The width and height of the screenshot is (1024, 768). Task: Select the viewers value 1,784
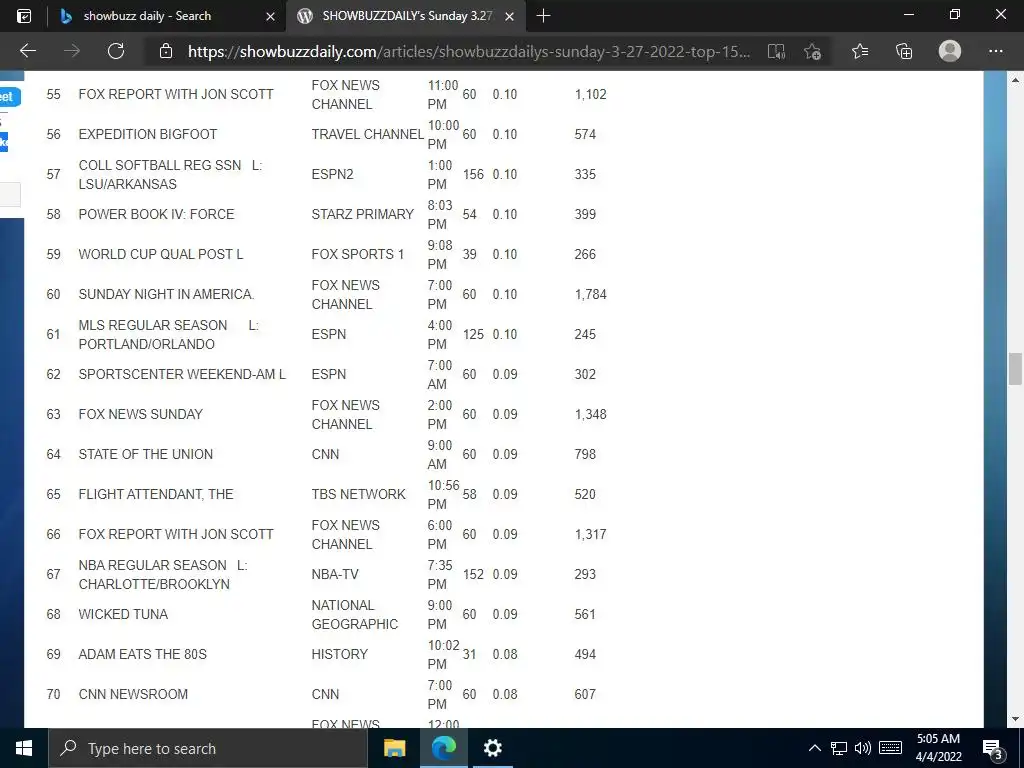(590, 295)
